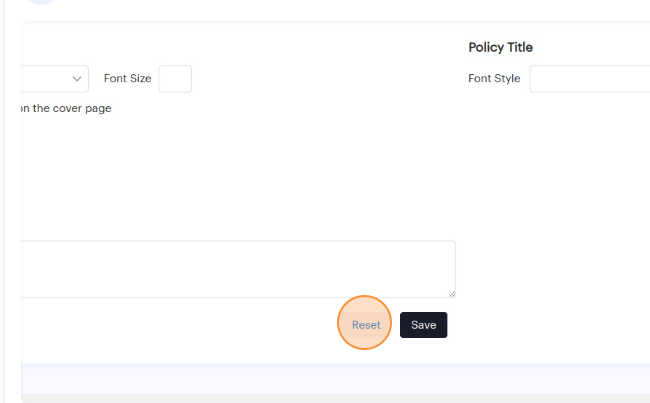Click the blank space beneath the Font Style field

click(560, 200)
